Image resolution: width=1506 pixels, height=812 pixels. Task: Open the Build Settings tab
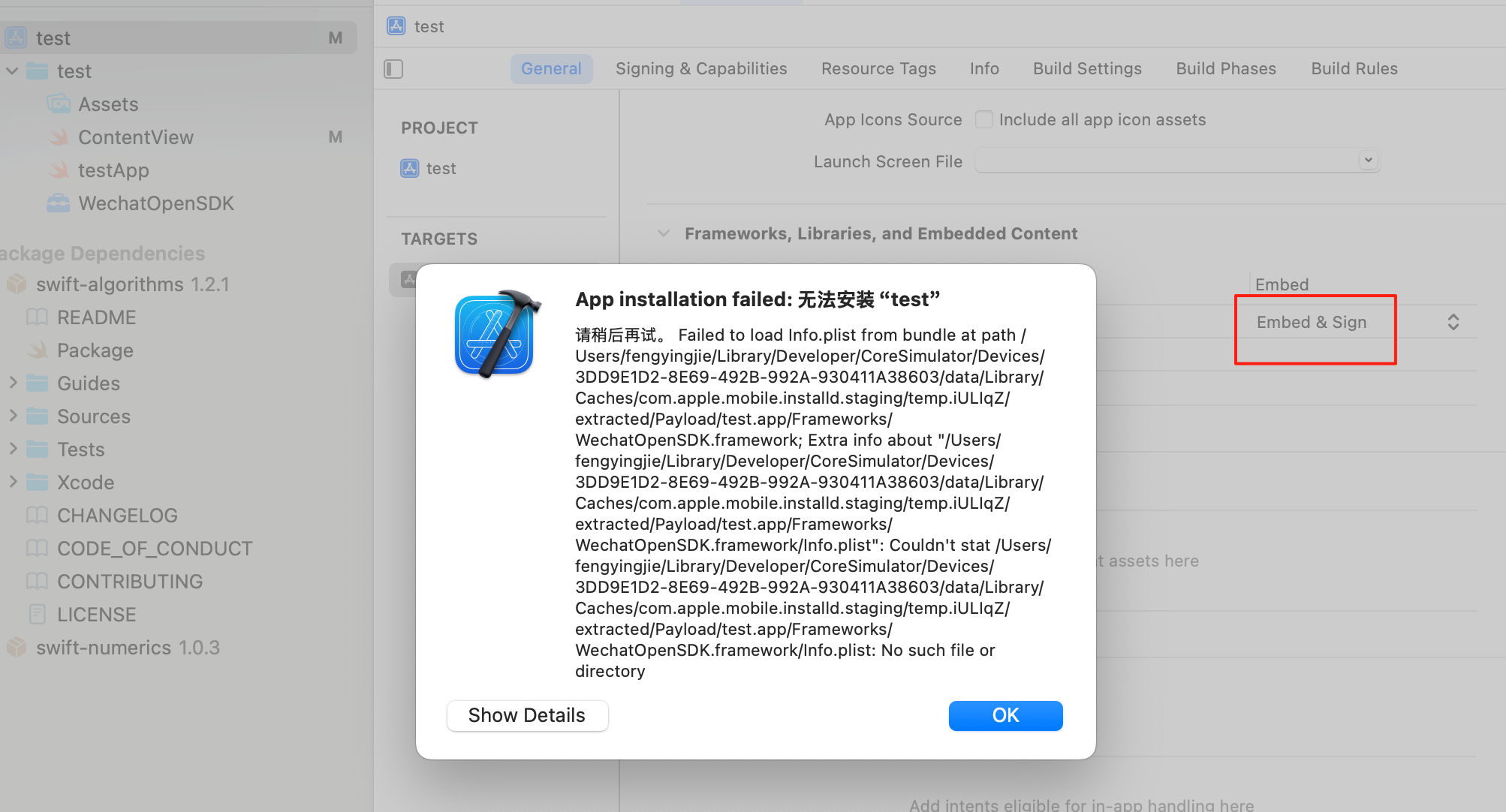click(x=1086, y=69)
